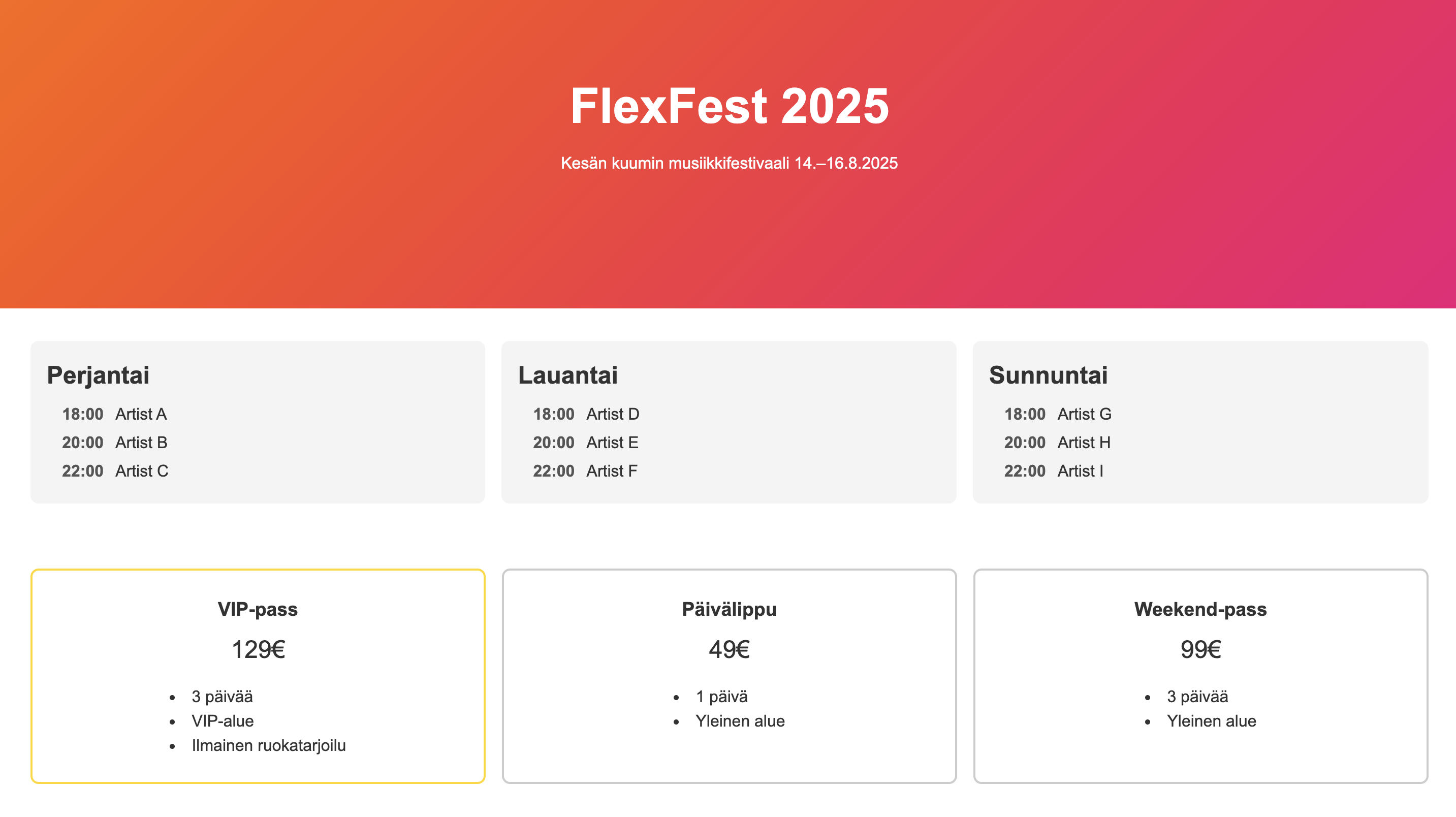The width and height of the screenshot is (1456, 817).
Task: Click Artist H at 20:00
Action: [x=1084, y=442]
